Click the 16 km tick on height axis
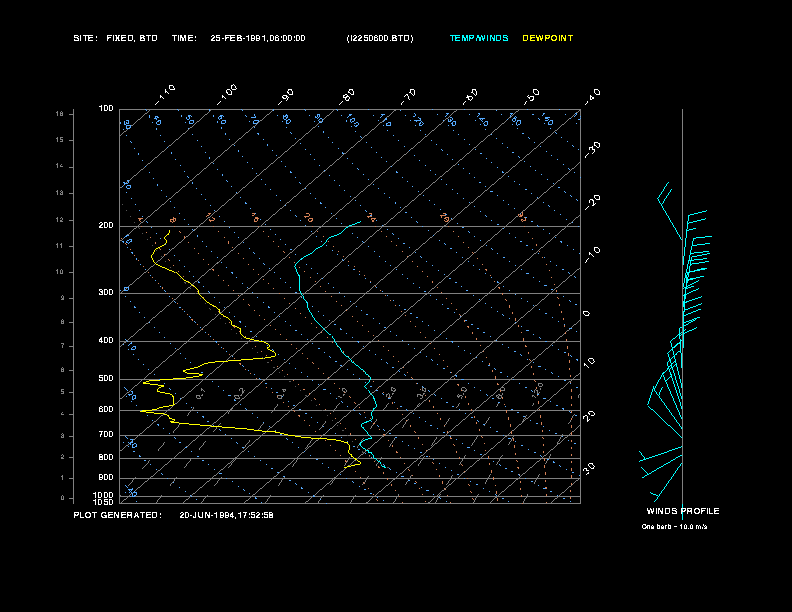This screenshot has width=792, height=612. (x=60, y=114)
